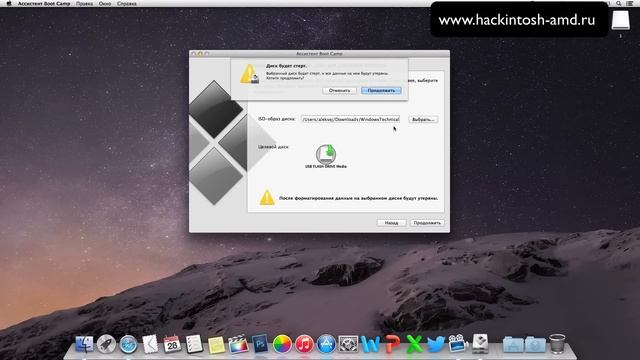This screenshot has width=640, height=360.
Task: Open iTunes music note icon
Action: coord(304,344)
